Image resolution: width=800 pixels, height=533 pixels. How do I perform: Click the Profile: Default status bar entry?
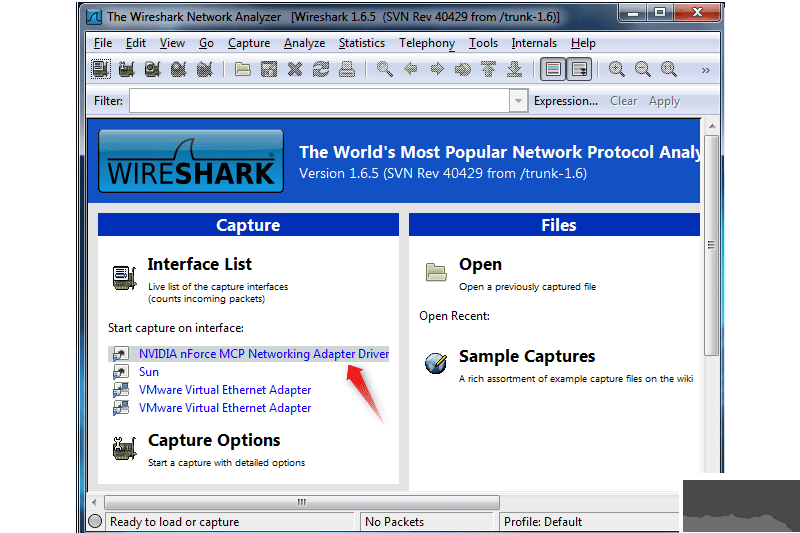[543, 522]
